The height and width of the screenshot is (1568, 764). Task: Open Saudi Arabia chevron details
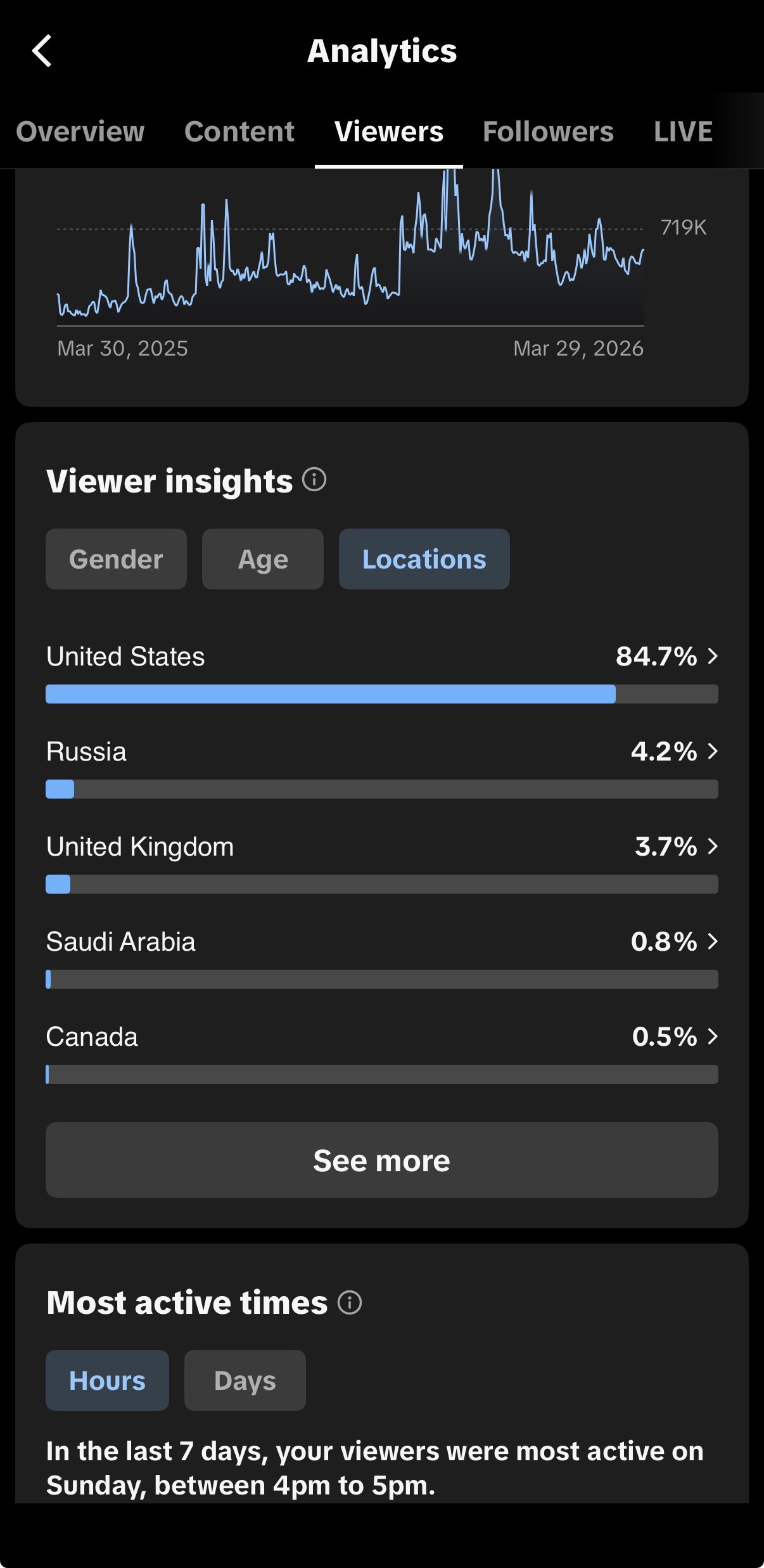tap(713, 941)
